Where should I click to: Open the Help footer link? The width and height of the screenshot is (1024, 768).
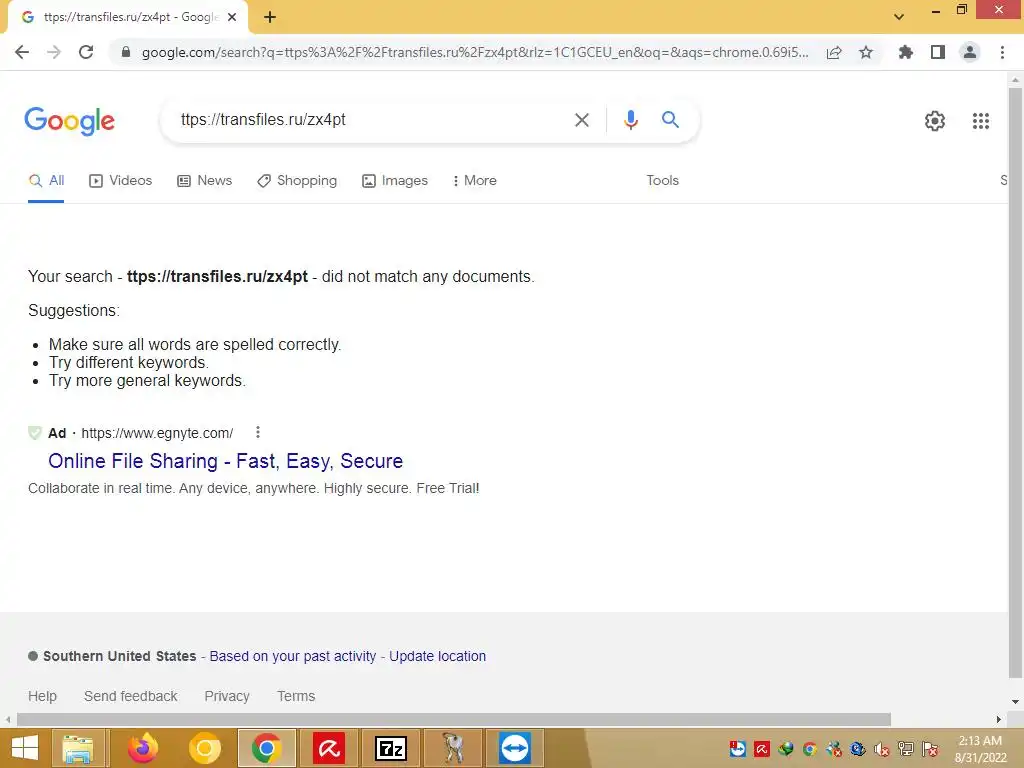click(x=42, y=696)
